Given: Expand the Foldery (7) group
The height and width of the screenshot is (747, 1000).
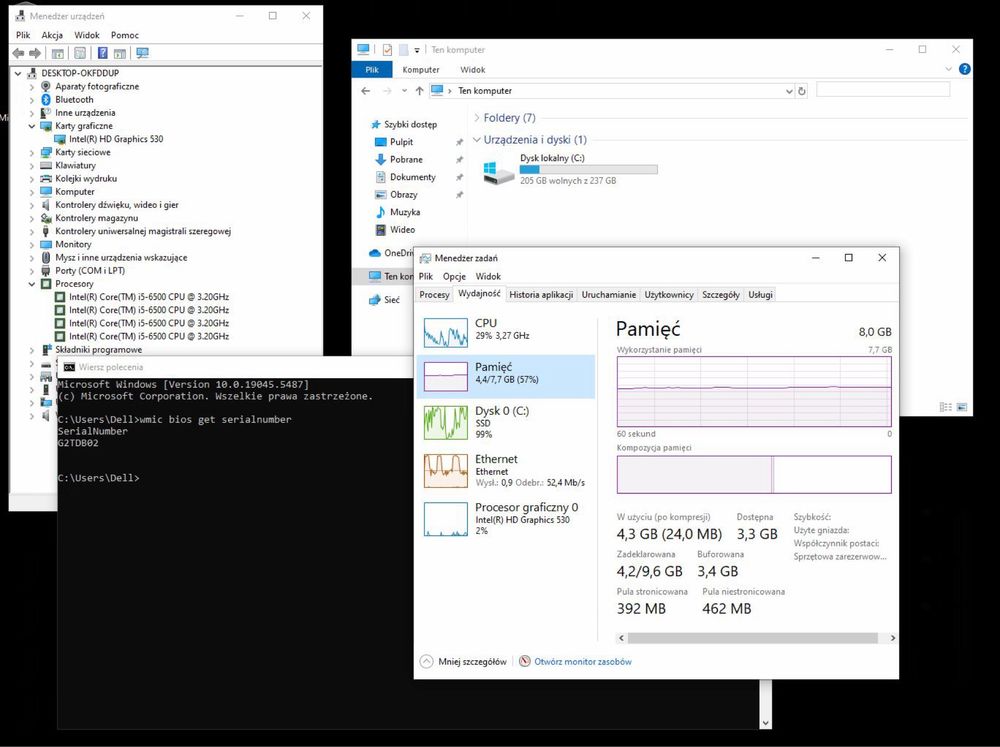Looking at the screenshot, I should point(477,118).
